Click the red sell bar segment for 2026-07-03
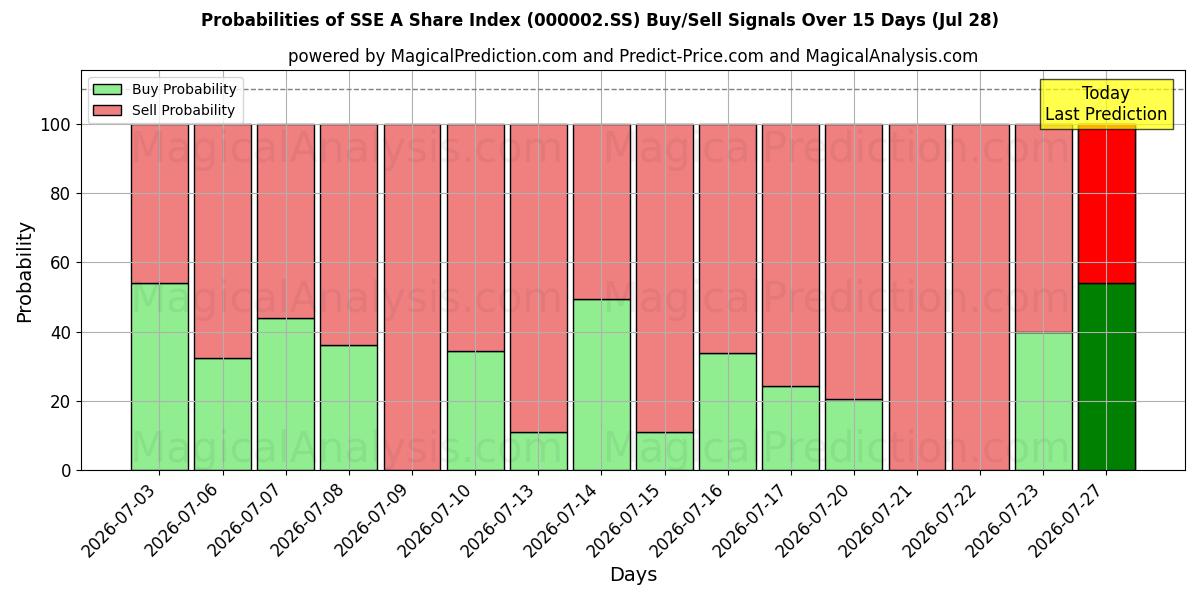Screen dimensions: 1200x600 click(160, 204)
